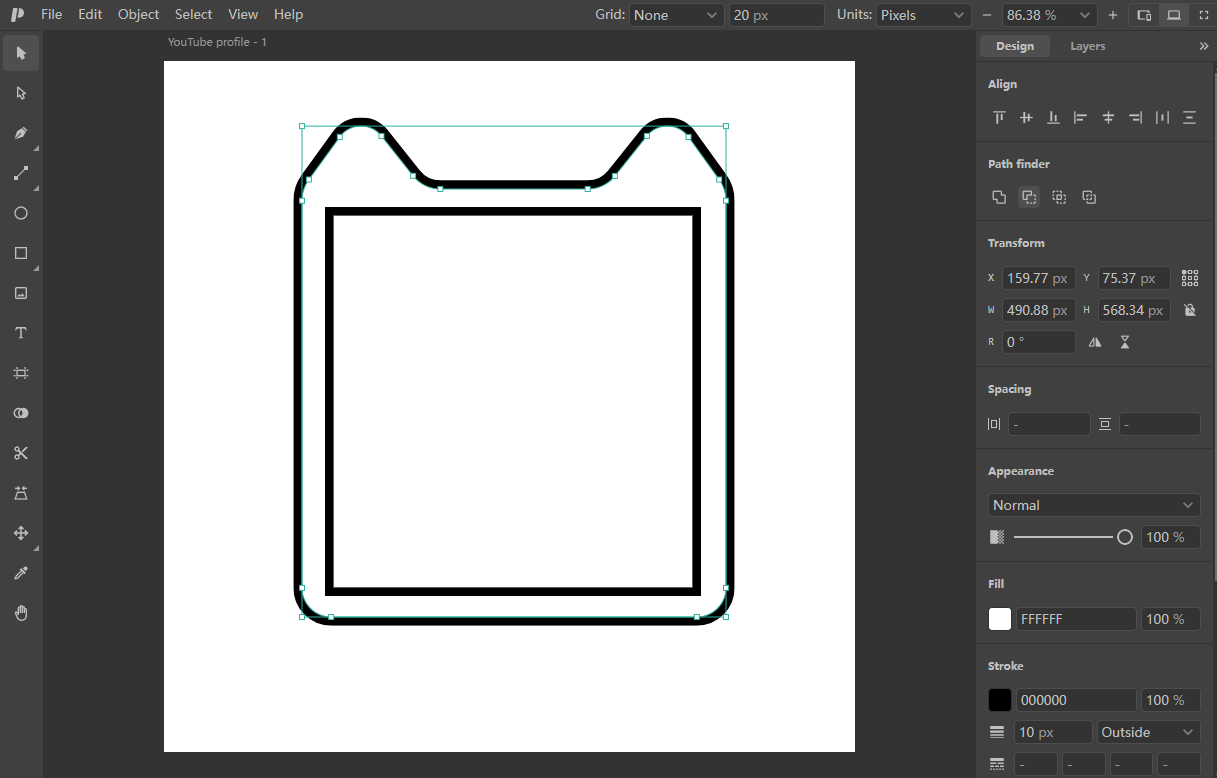Activate the Hand pan tool
Screen dimensions: 1217x778
coord(21,613)
